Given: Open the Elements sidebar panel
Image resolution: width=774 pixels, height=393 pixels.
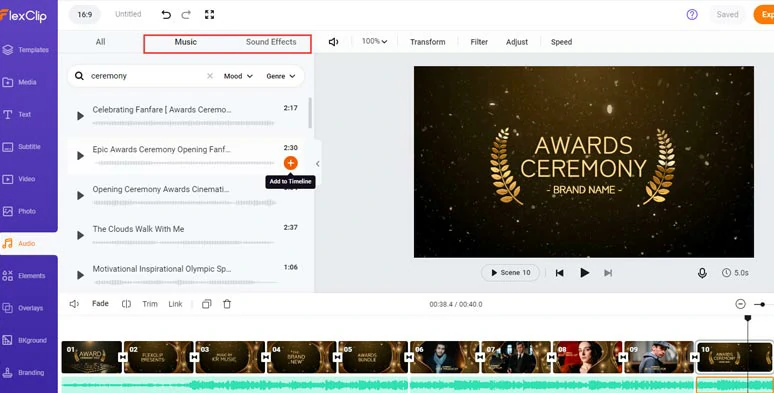Looking at the screenshot, I should (25, 276).
